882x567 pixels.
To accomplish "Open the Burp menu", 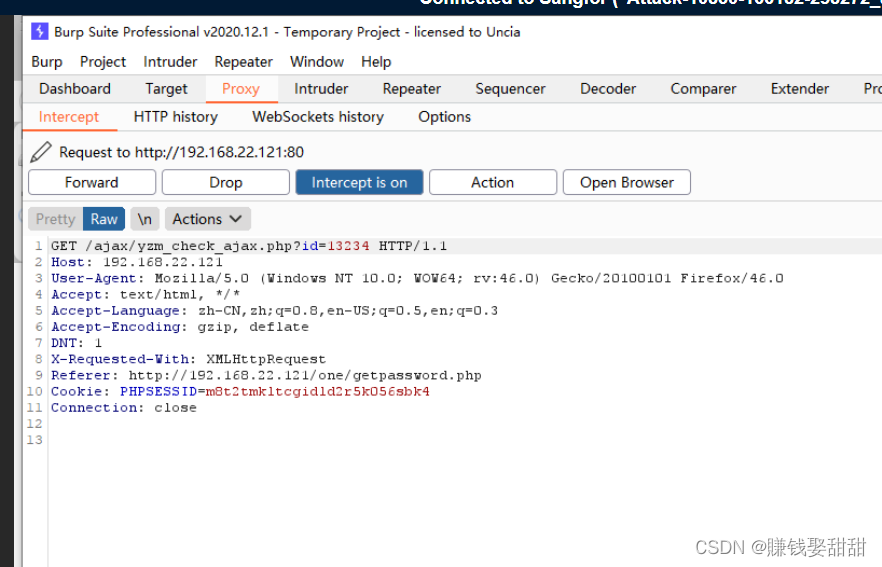I will [x=47, y=62].
